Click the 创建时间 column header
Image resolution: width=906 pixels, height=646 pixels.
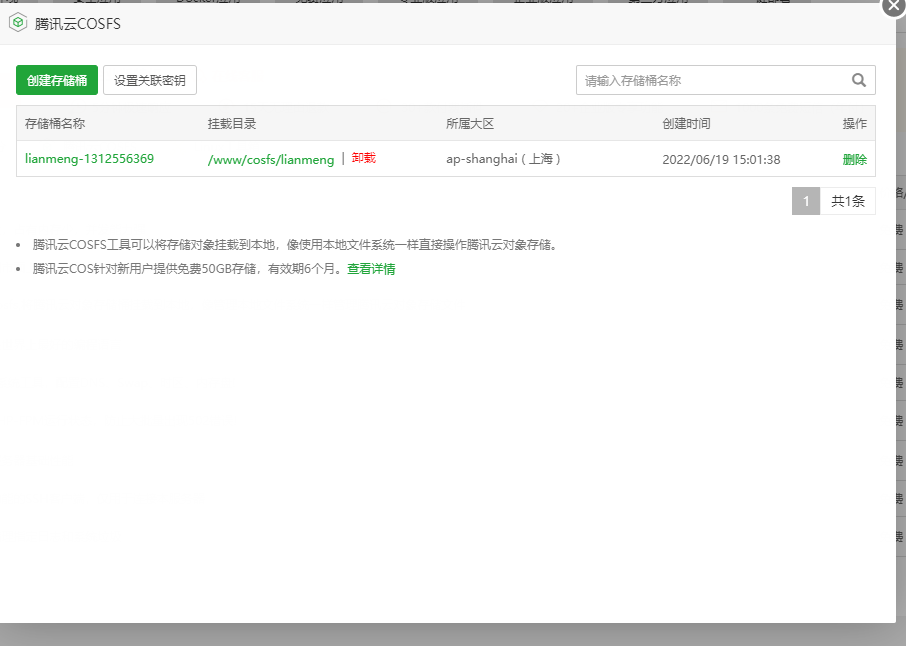(x=686, y=124)
